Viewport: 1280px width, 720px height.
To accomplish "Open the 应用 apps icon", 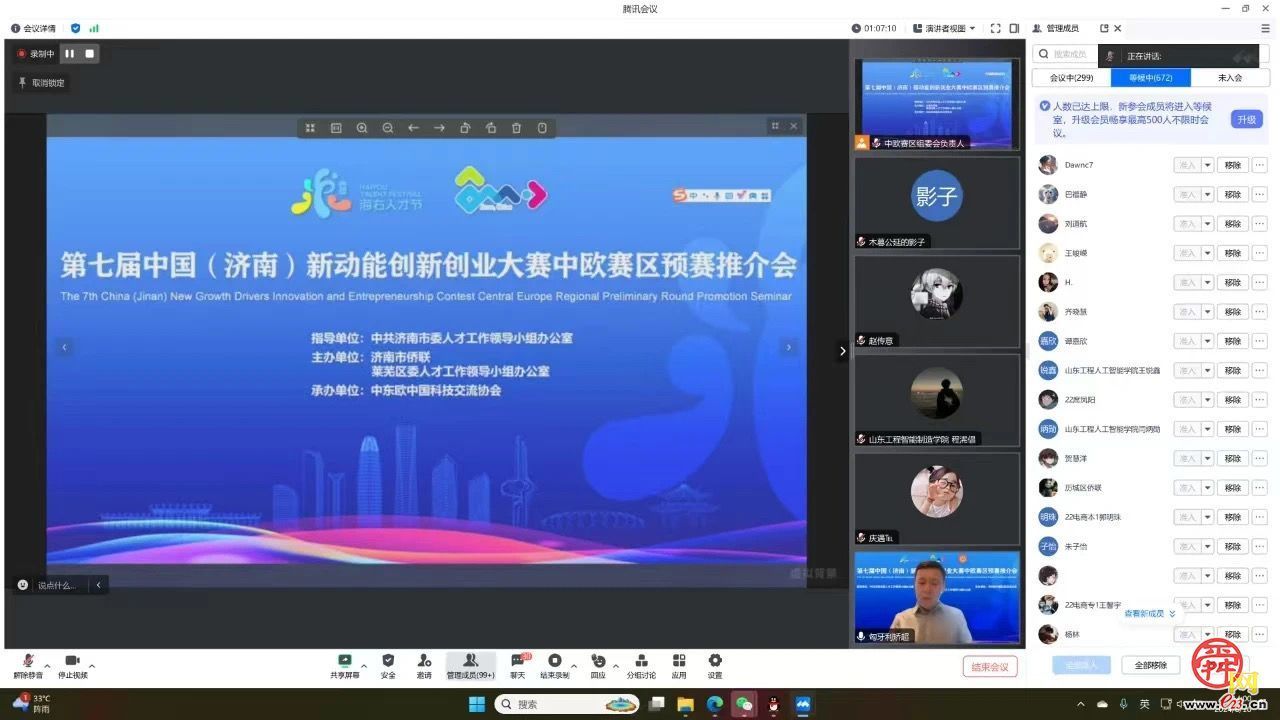I will (679, 662).
